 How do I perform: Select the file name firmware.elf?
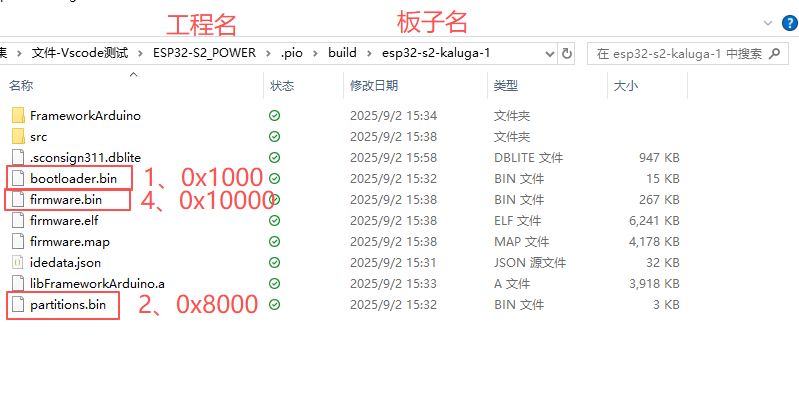64,221
